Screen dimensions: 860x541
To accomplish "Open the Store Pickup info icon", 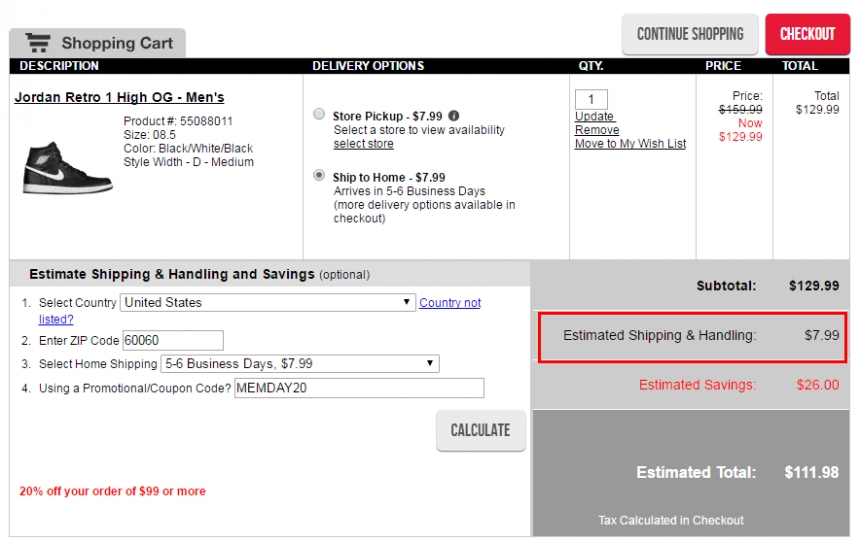I will pyautogui.click(x=454, y=116).
